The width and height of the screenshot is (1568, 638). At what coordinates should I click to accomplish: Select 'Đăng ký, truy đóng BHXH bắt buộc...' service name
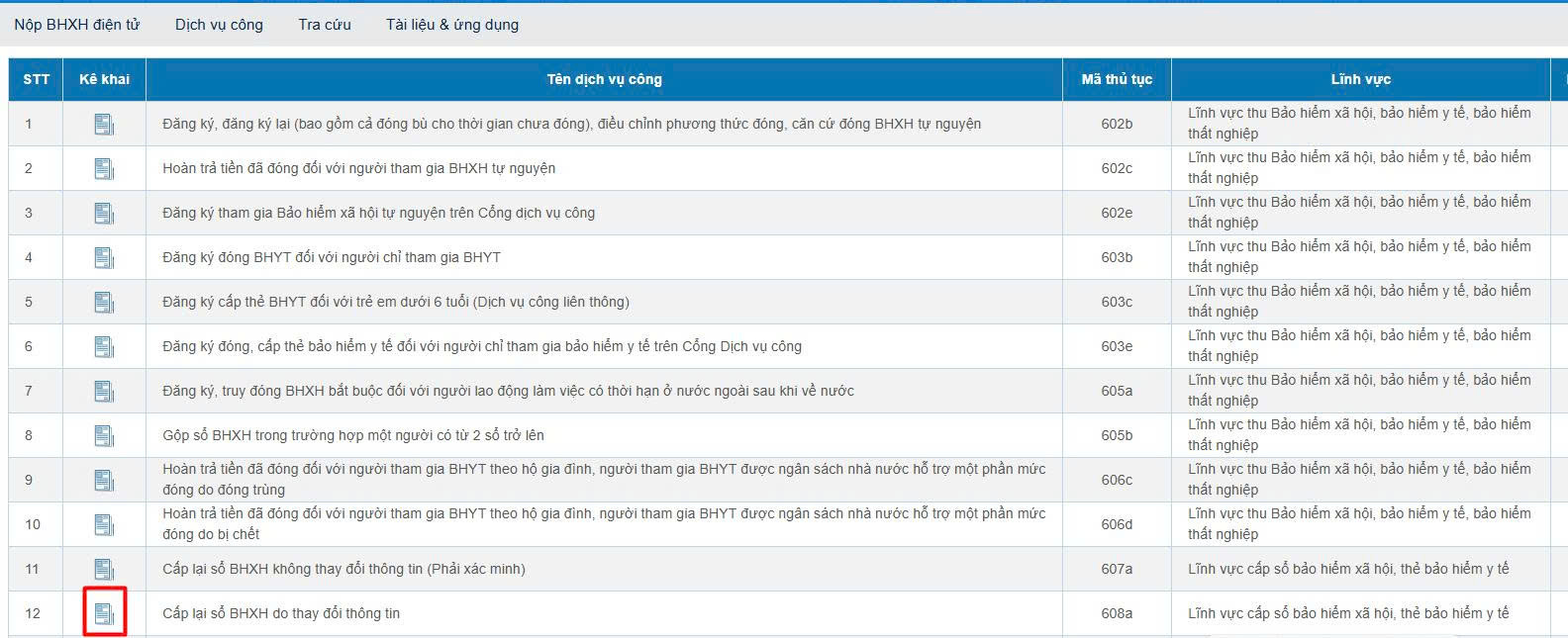pos(509,391)
